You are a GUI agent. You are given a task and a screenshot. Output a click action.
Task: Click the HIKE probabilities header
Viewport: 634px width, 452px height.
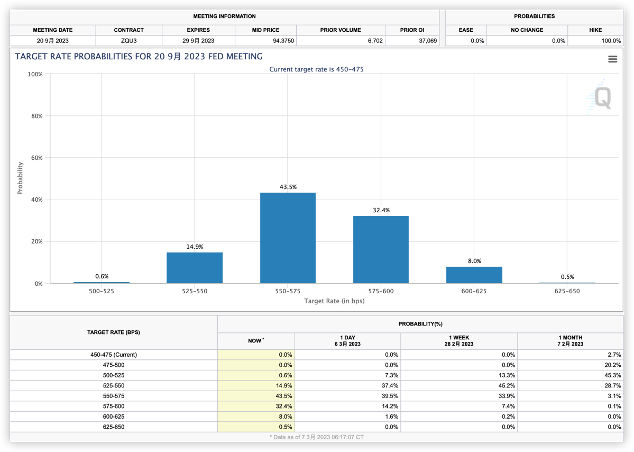595,30
